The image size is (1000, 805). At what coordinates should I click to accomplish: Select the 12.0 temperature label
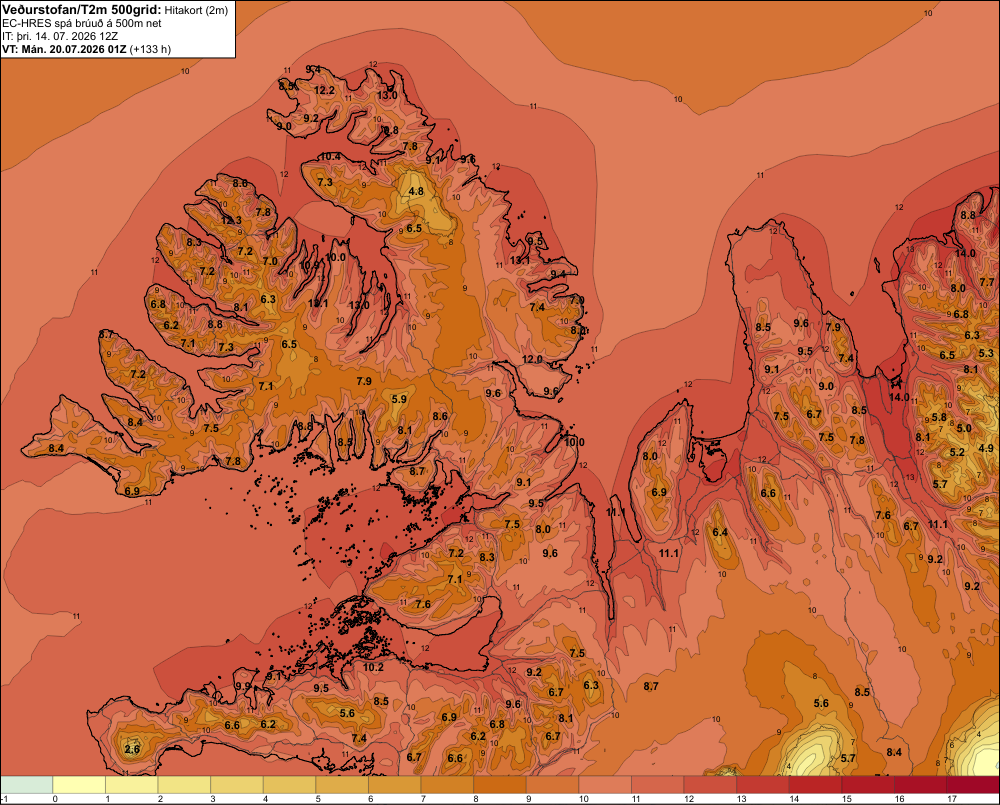[533, 359]
